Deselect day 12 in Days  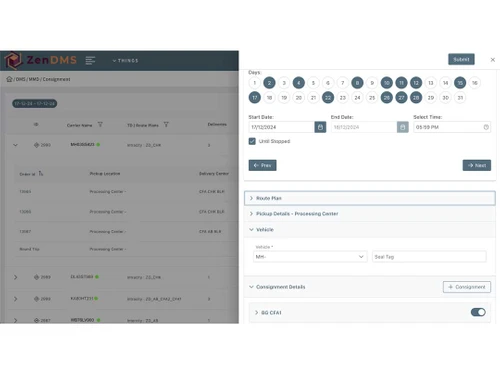416,83
